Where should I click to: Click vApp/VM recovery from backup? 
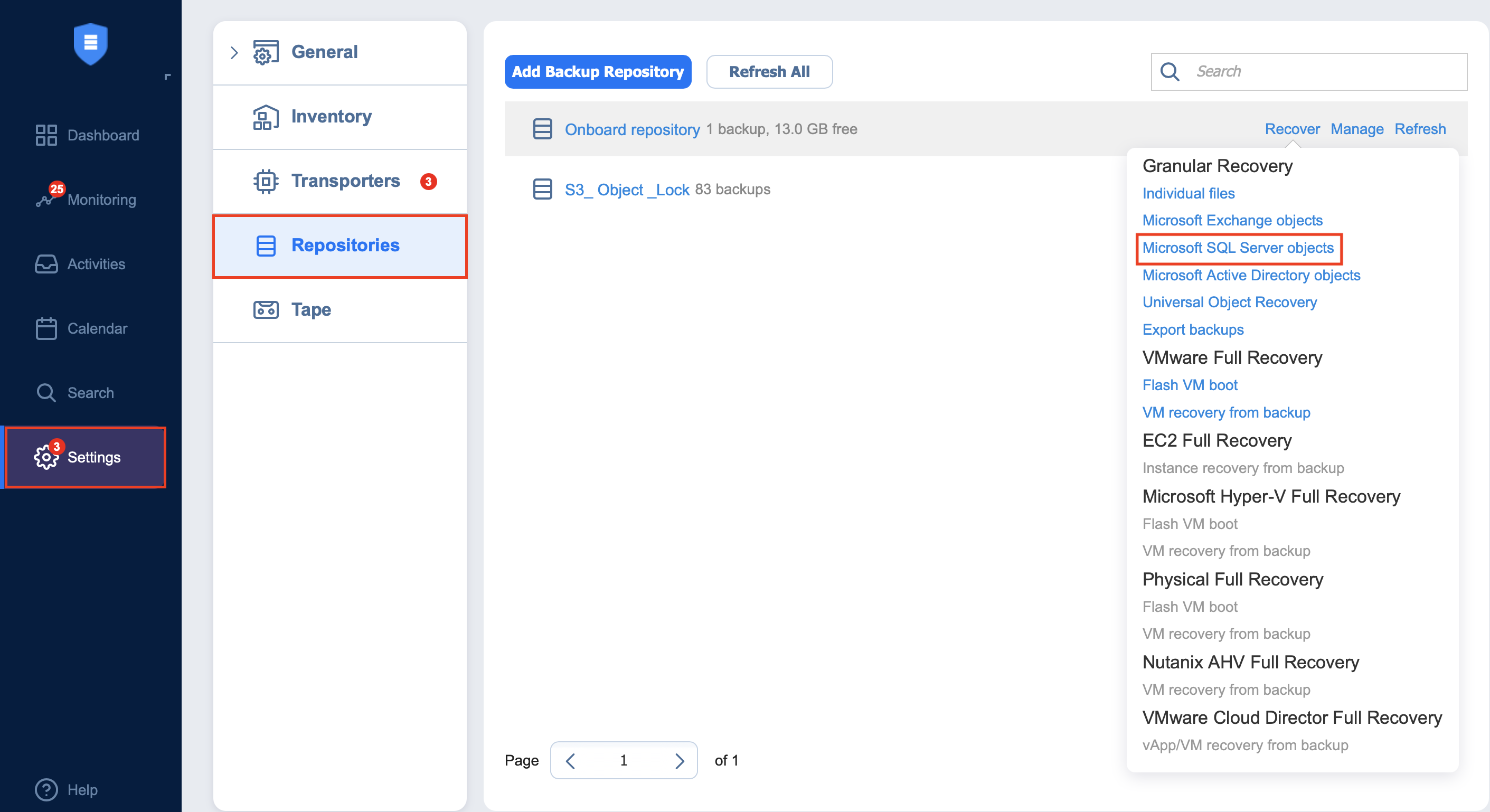1246,745
